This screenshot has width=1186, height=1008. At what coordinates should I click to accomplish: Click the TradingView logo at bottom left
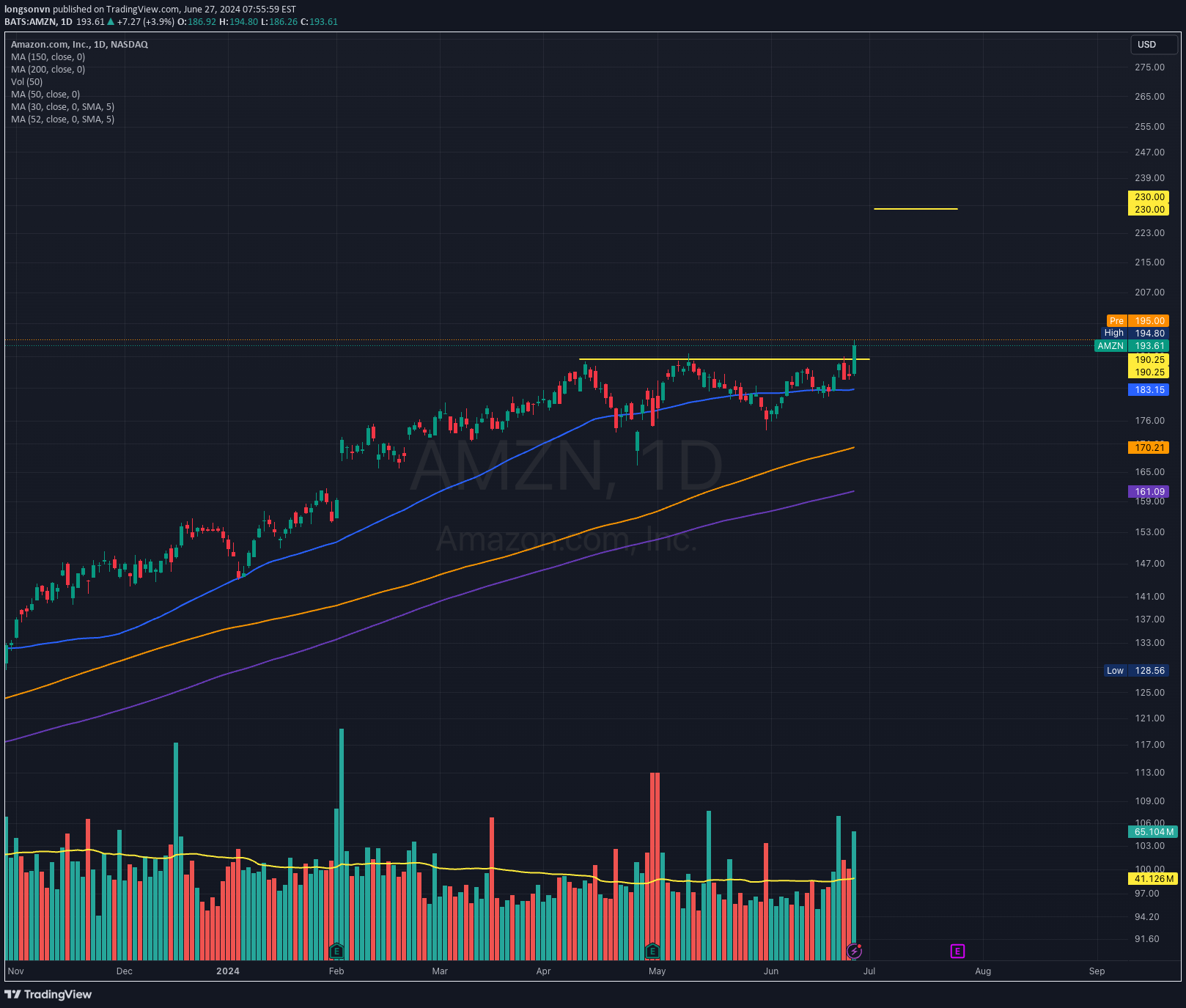[x=48, y=994]
